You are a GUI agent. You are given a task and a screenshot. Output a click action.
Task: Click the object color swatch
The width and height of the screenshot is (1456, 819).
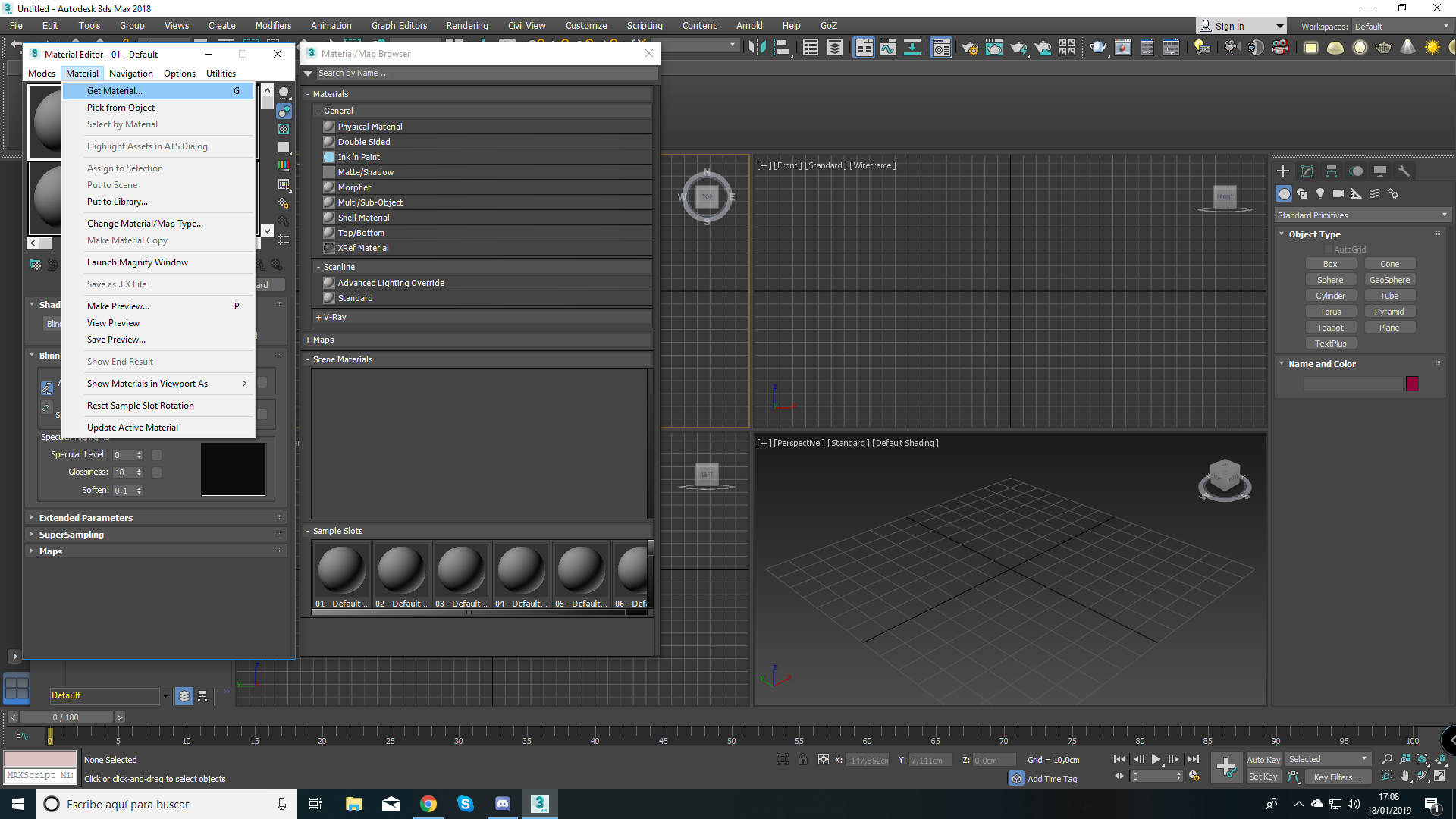click(1412, 384)
